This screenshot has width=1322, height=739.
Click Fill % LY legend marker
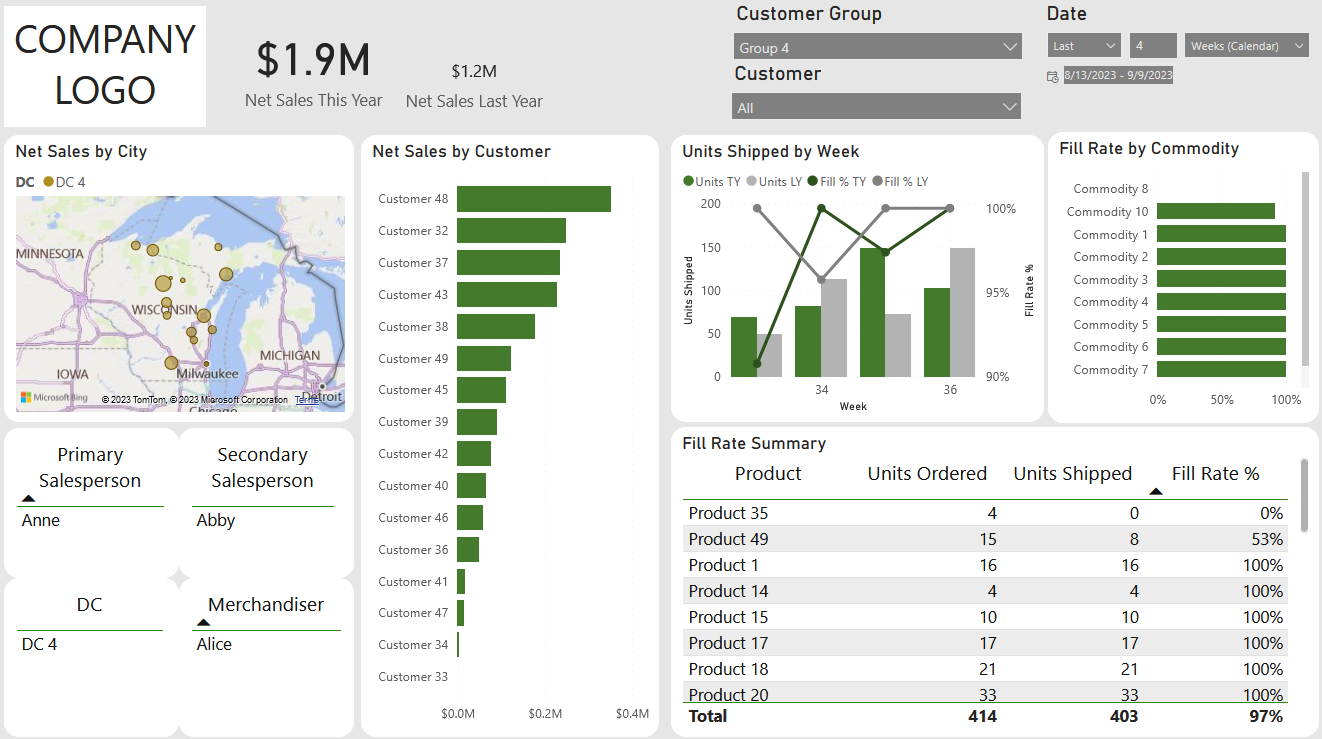(877, 182)
